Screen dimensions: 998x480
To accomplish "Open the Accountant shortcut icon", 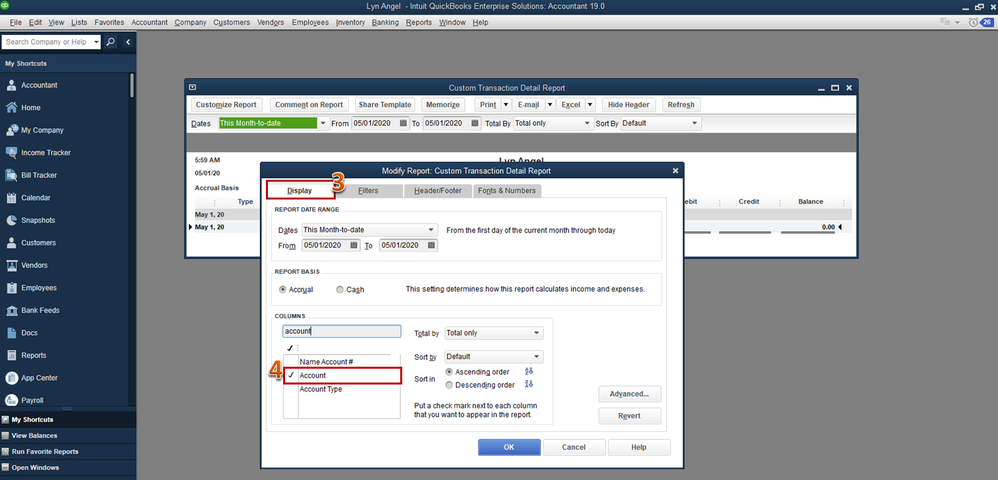I will (11, 85).
